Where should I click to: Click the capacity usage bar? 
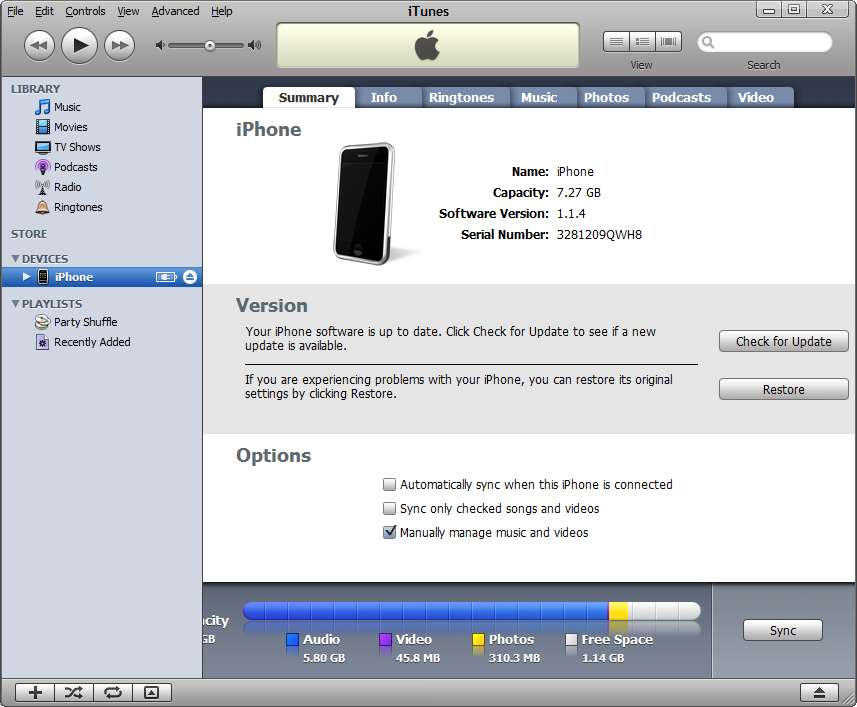click(x=472, y=611)
